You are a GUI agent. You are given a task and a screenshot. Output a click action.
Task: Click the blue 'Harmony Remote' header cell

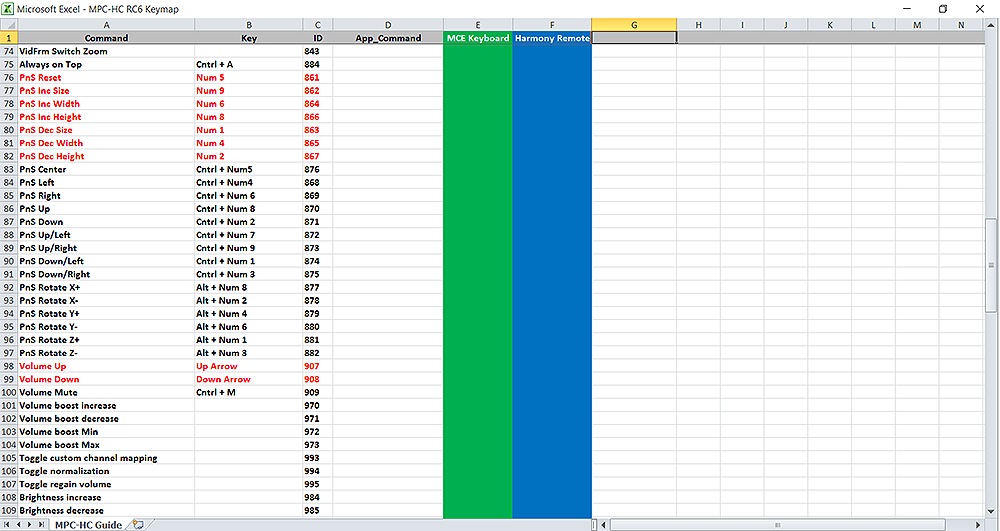click(x=552, y=38)
